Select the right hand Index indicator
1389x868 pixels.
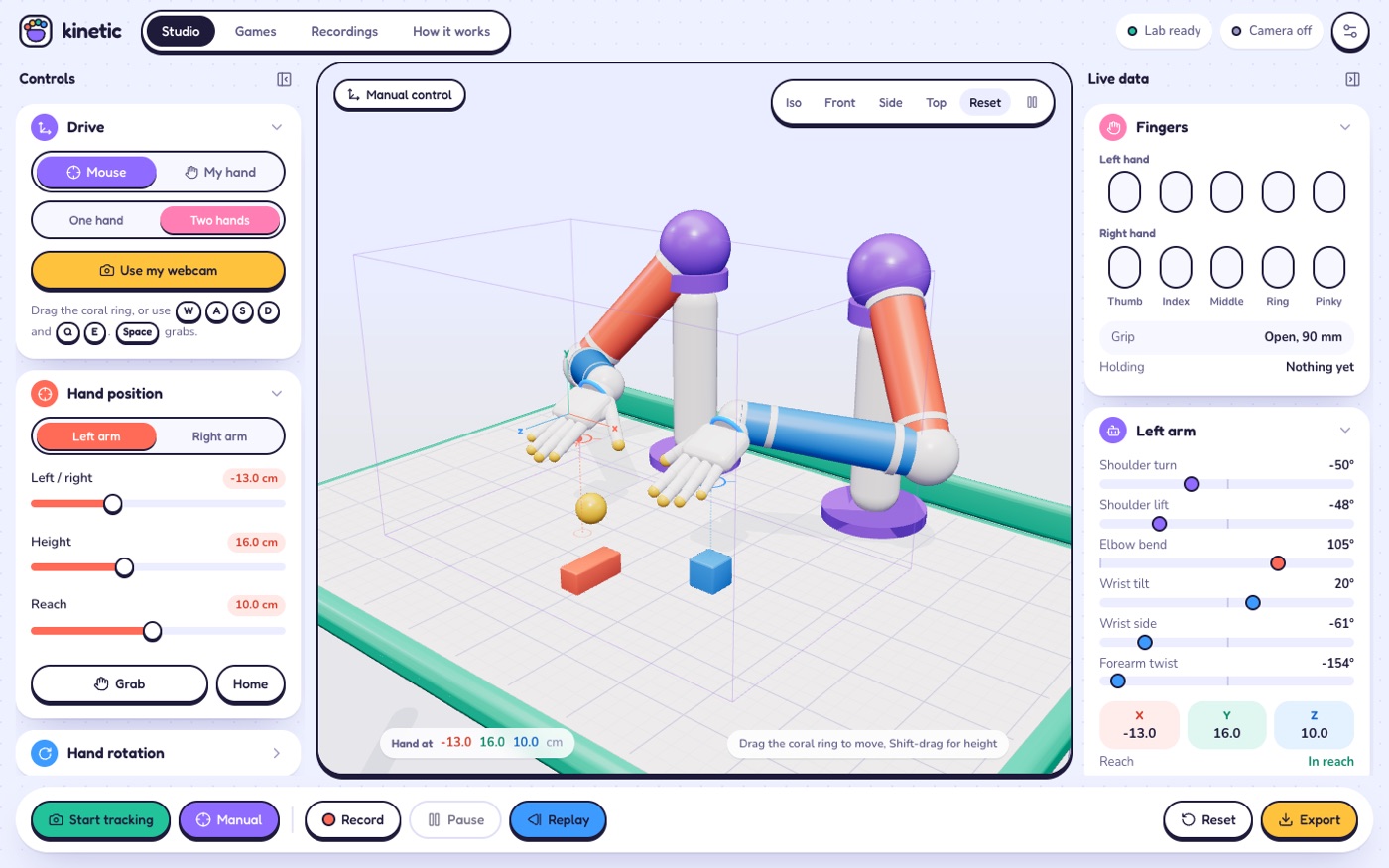tap(1176, 267)
